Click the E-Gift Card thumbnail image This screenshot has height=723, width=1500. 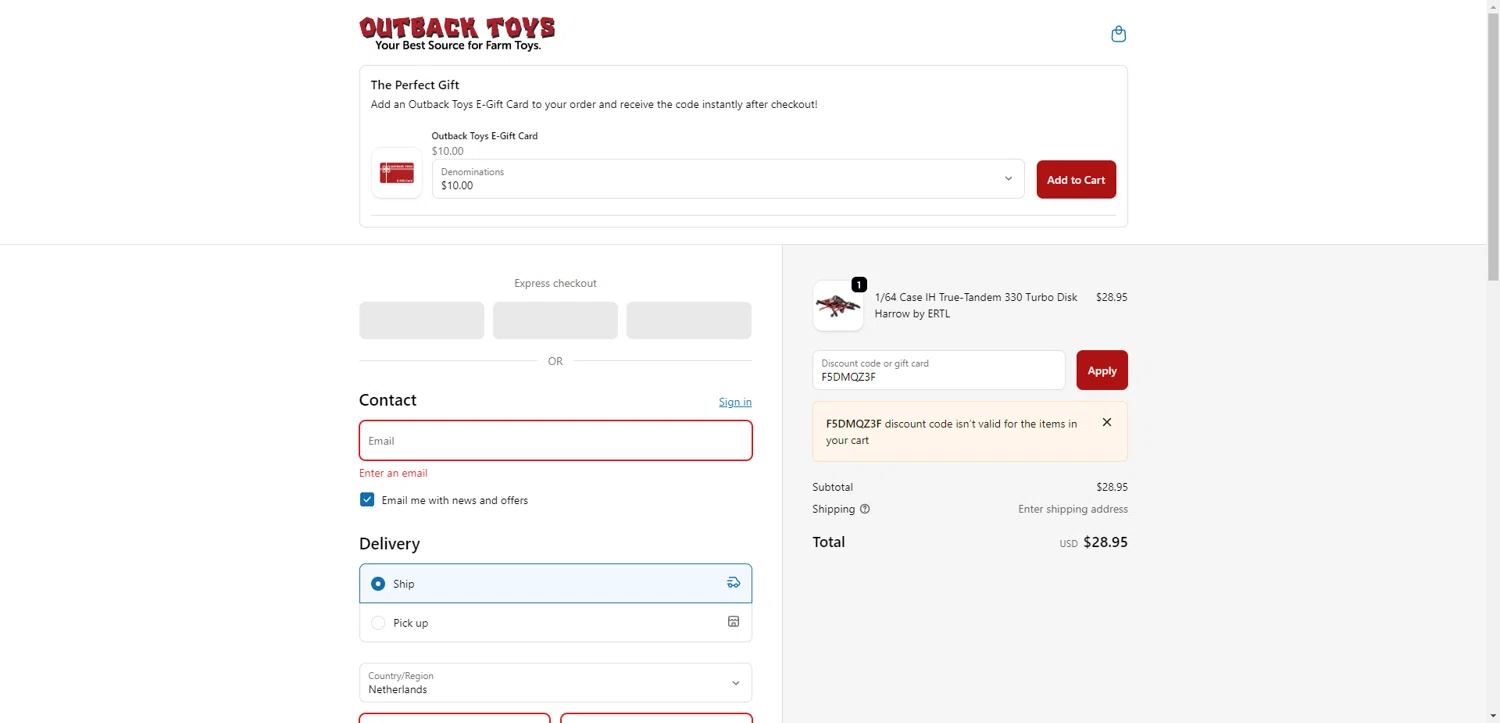click(x=397, y=173)
